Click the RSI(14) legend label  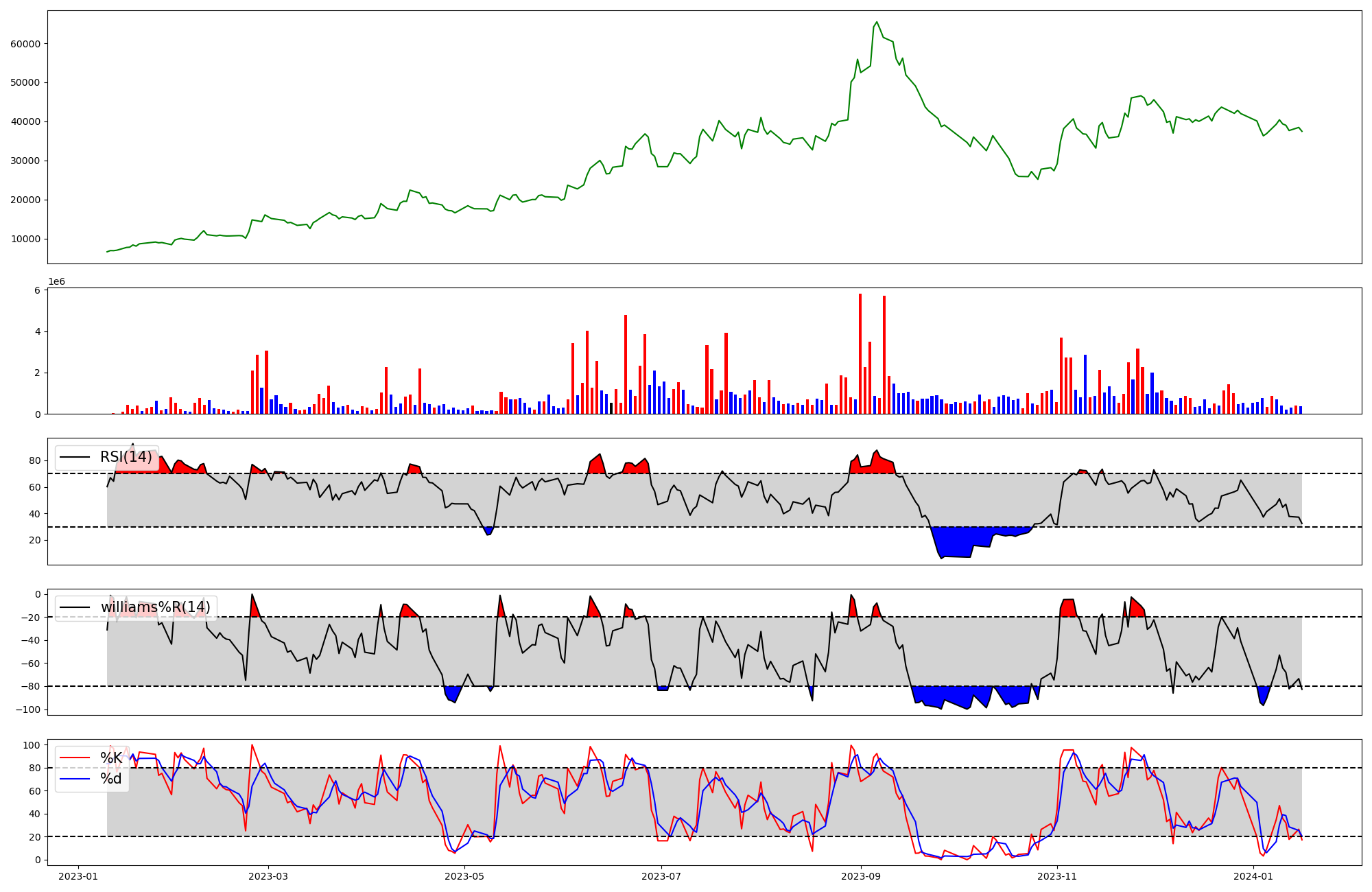click(126, 457)
